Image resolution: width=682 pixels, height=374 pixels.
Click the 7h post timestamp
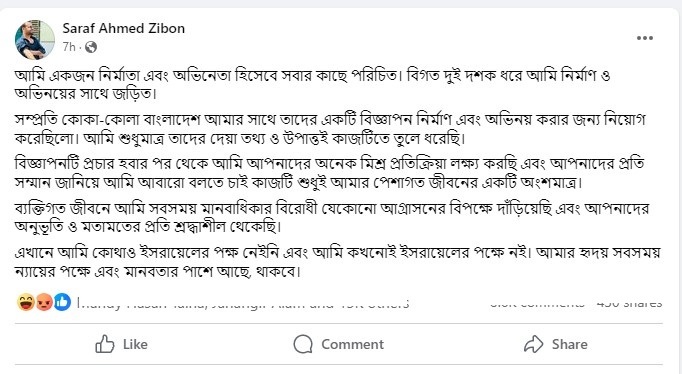coord(69,47)
